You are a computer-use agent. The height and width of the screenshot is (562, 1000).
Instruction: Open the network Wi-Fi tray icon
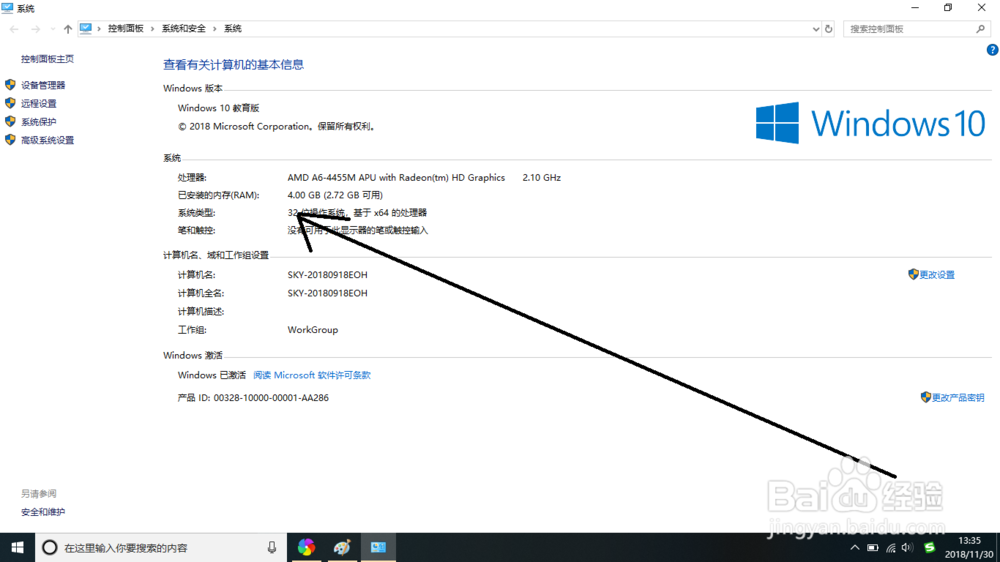891,548
